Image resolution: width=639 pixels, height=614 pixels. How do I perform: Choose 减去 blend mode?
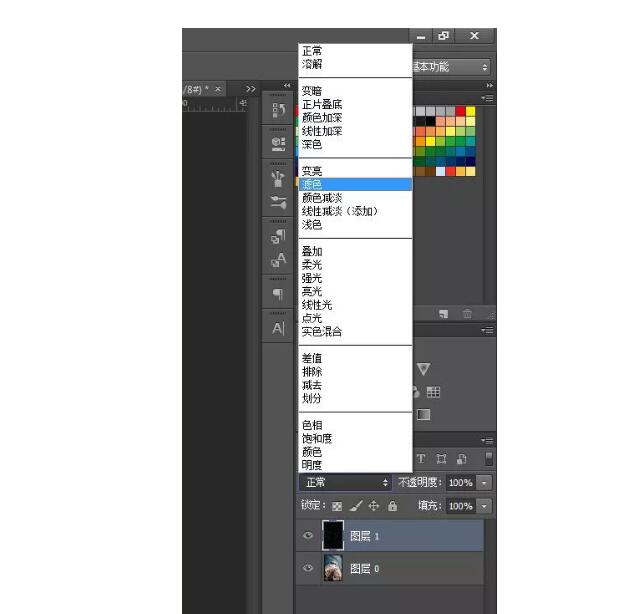[x=312, y=385]
